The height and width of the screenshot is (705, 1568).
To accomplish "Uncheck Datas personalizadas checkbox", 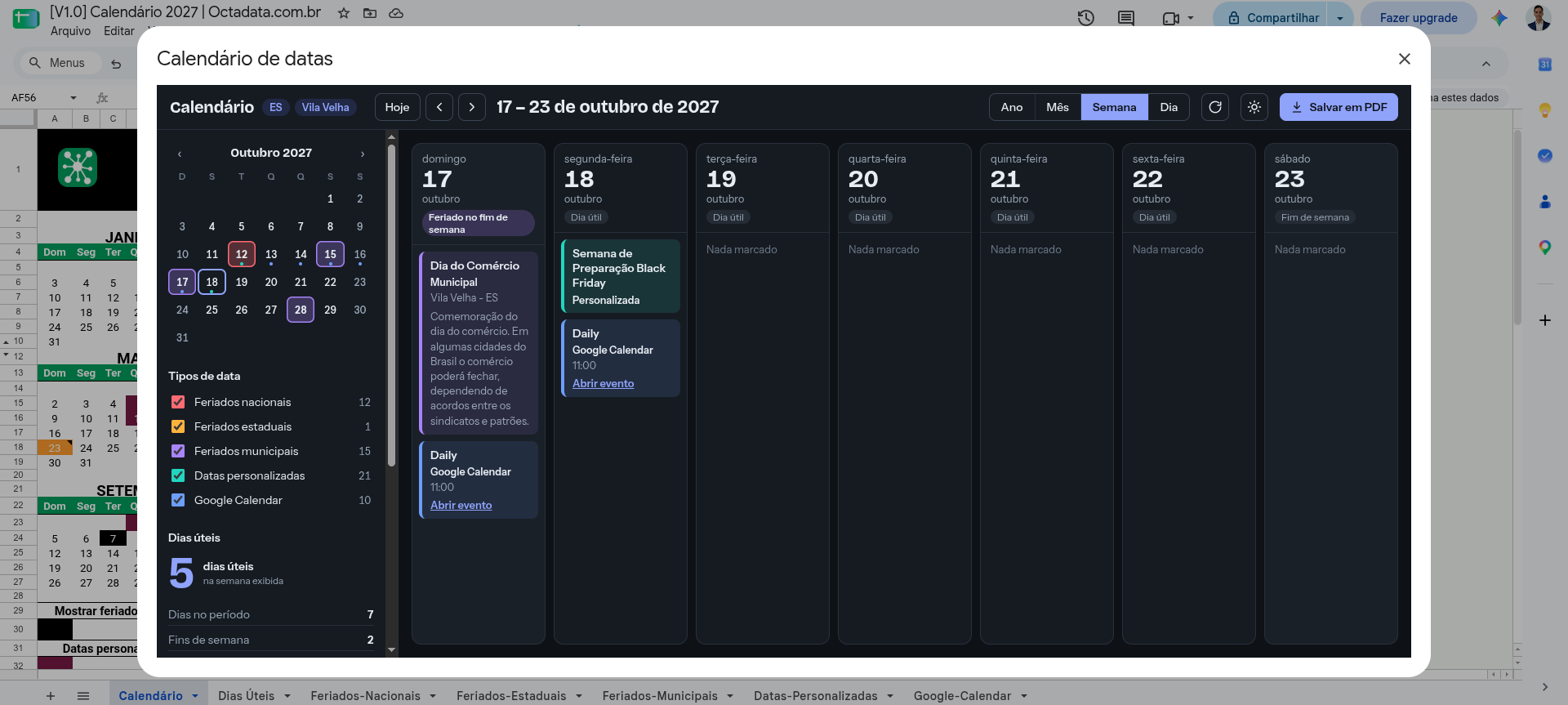I will click(178, 475).
